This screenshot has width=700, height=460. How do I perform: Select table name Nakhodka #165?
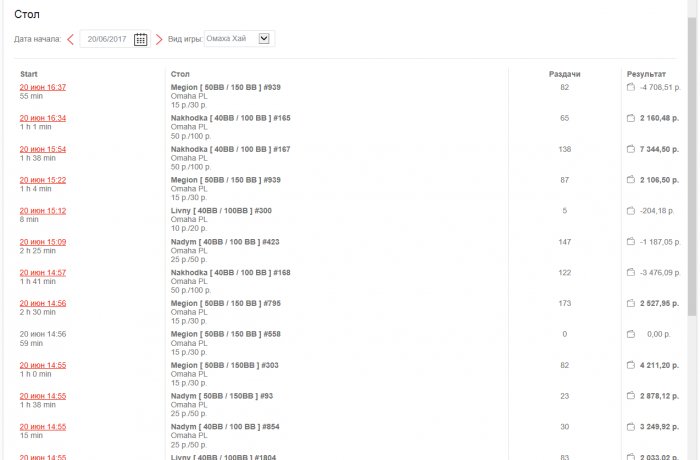(230, 118)
